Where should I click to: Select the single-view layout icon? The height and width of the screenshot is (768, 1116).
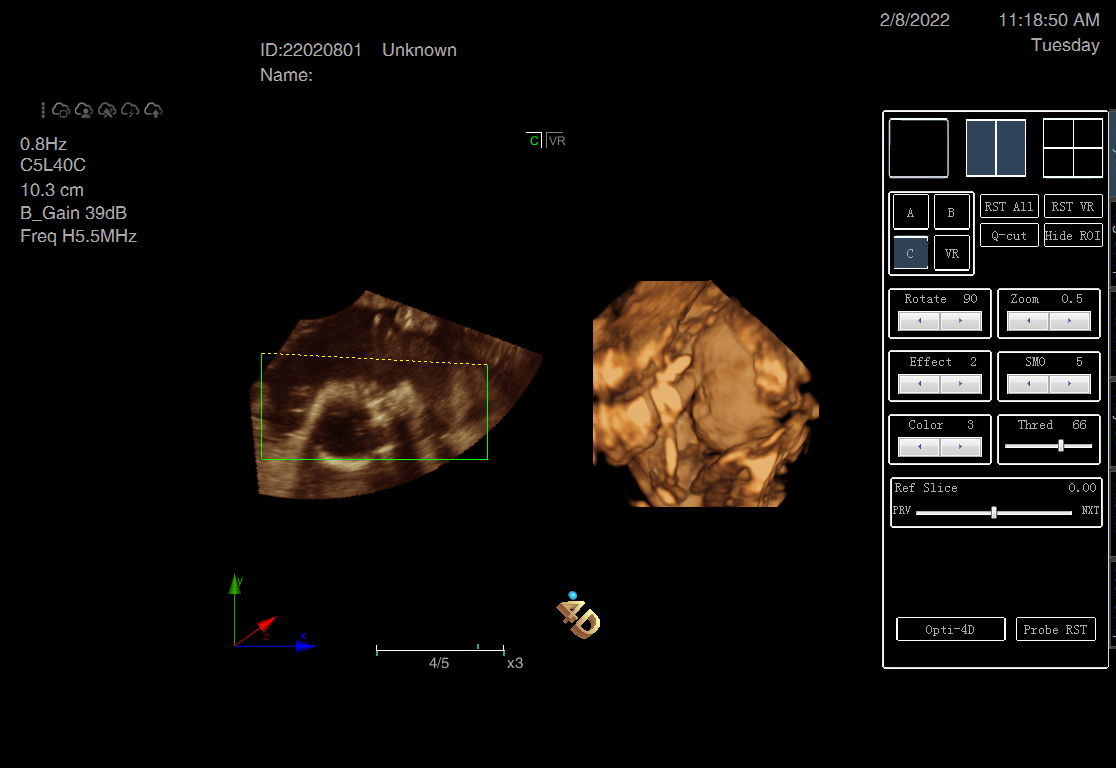pos(918,148)
